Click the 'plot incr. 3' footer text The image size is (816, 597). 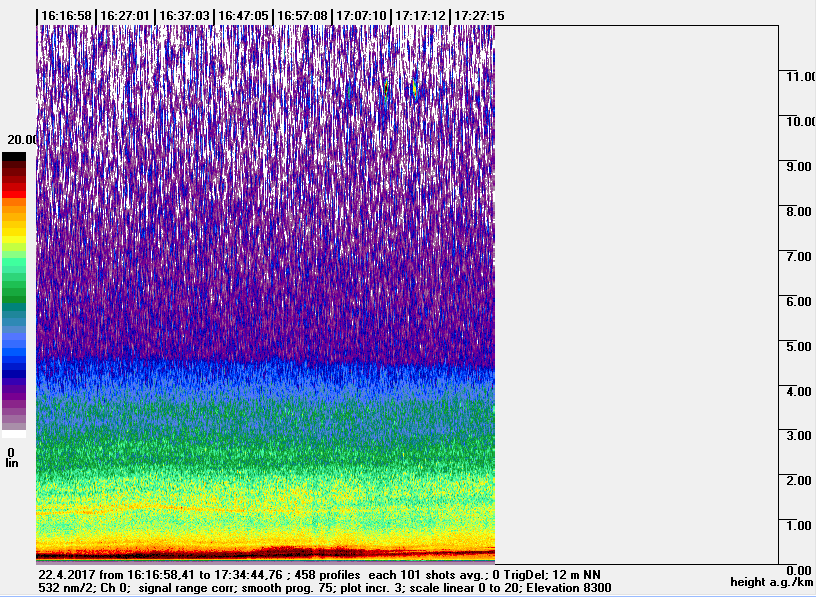coord(373,588)
